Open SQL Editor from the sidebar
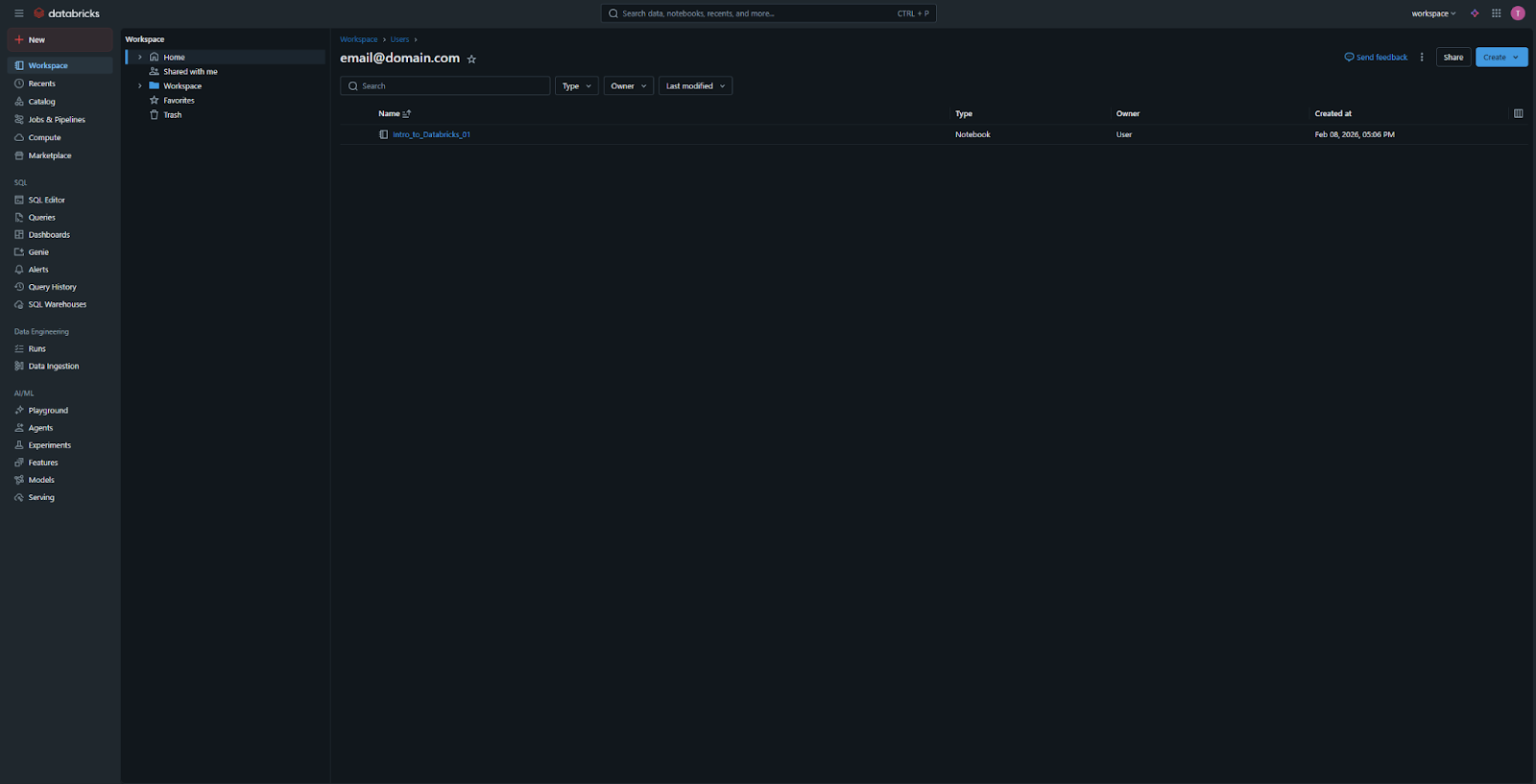 point(46,201)
